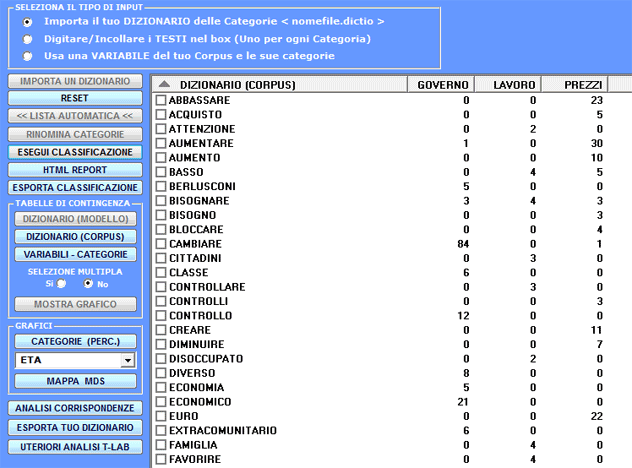Set Selezione Multipla to No
The width and height of the screenshot is (632, 468).
(x=88, y=284)
